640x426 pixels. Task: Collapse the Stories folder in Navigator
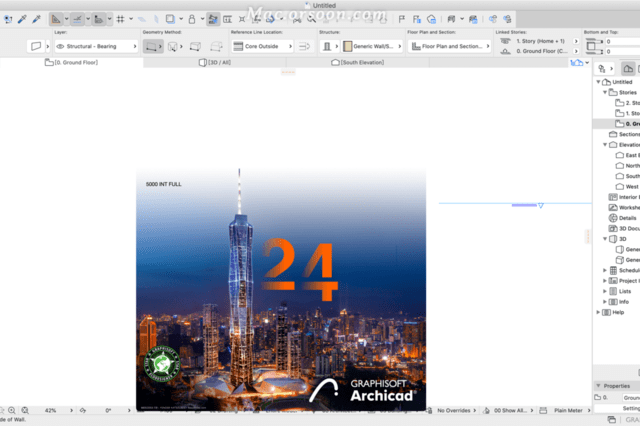click(x=605, y=93)
